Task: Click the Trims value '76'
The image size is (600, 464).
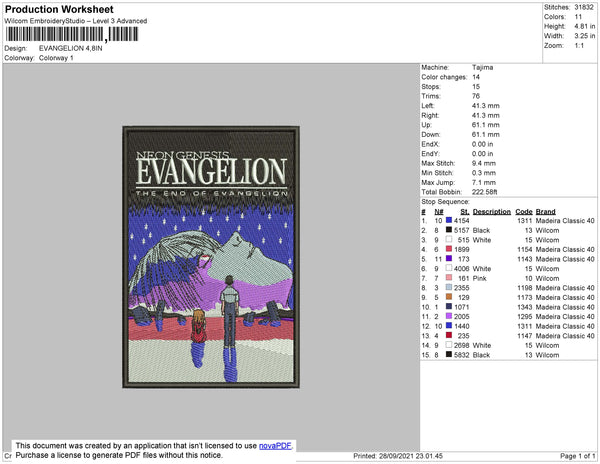Action: tap(476, 96)
